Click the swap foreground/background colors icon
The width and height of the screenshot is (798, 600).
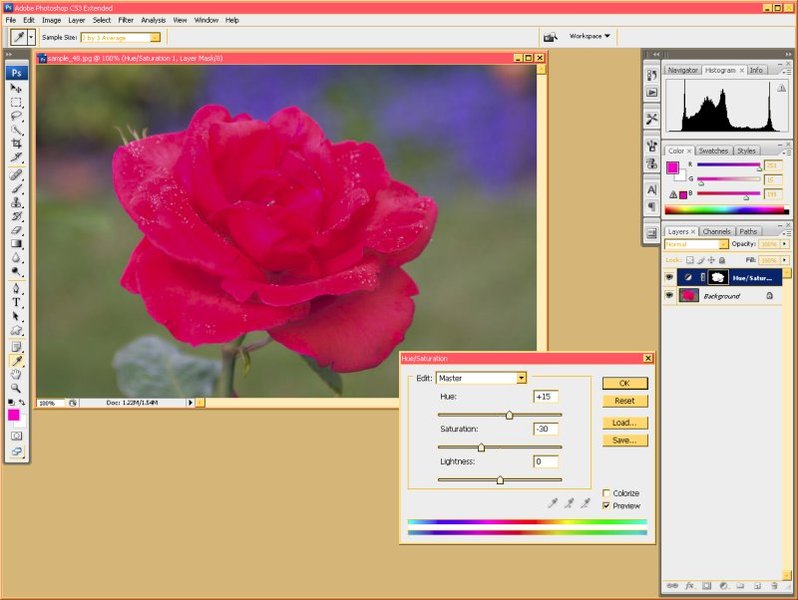pyautogui.click(x=22, y=402)
